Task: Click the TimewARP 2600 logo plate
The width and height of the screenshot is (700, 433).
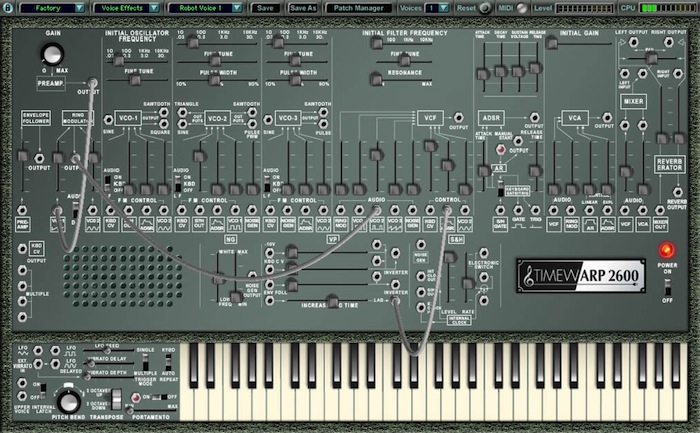Action: [581, 275]
